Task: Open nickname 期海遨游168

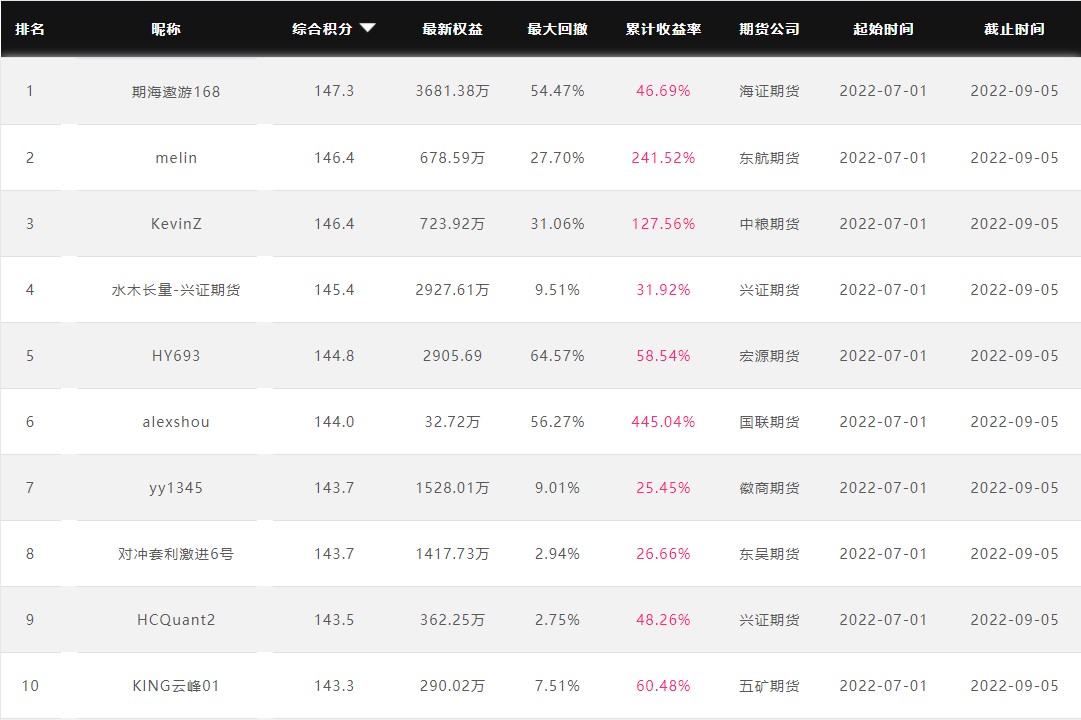Action: coord(176,92)
